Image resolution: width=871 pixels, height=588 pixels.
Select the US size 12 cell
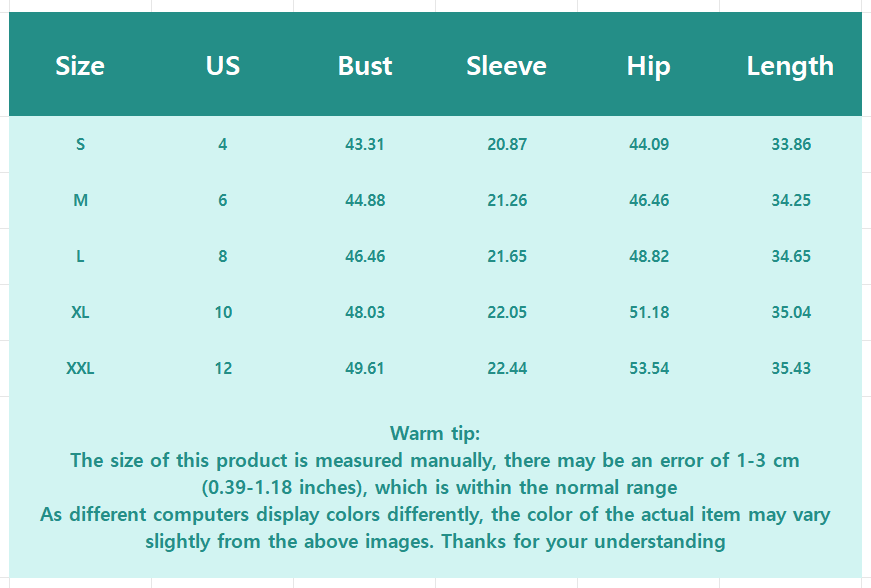[x=223, y=368]
